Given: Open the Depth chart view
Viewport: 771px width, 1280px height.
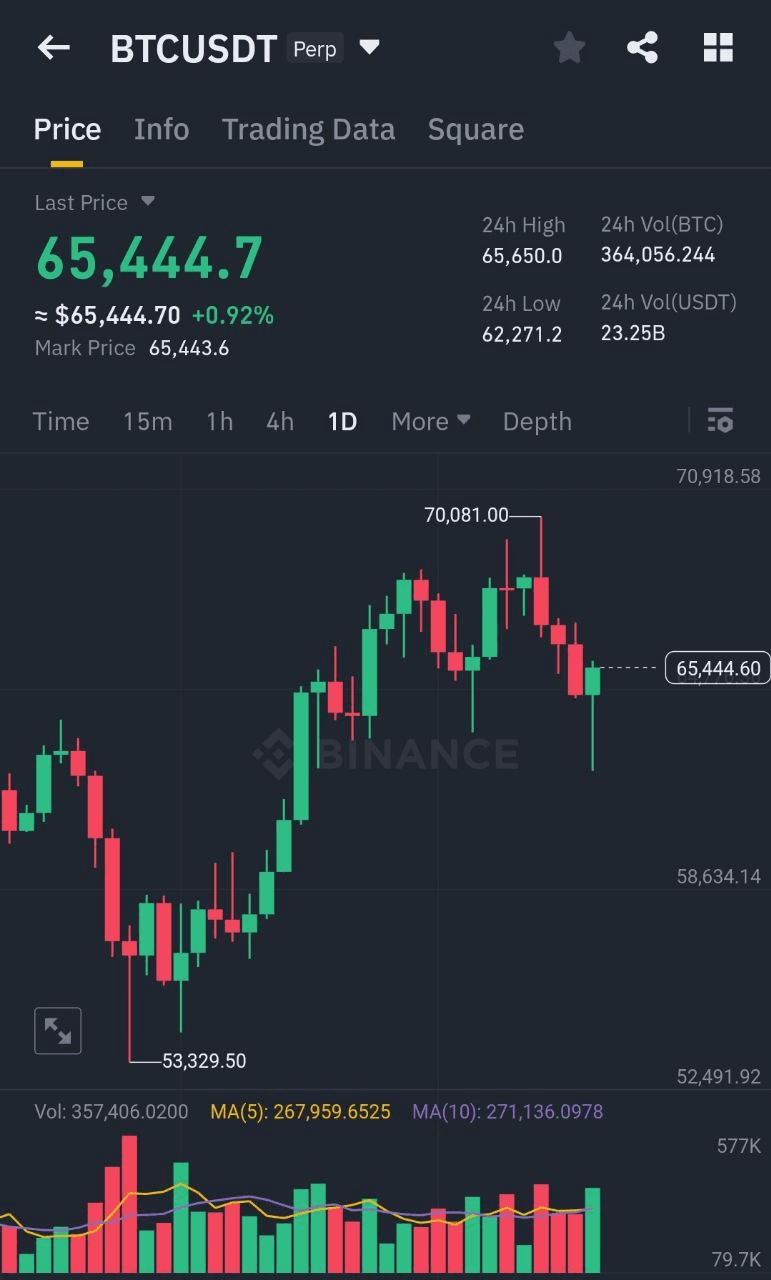Looking at the screenshot, I should pos(537,421).
